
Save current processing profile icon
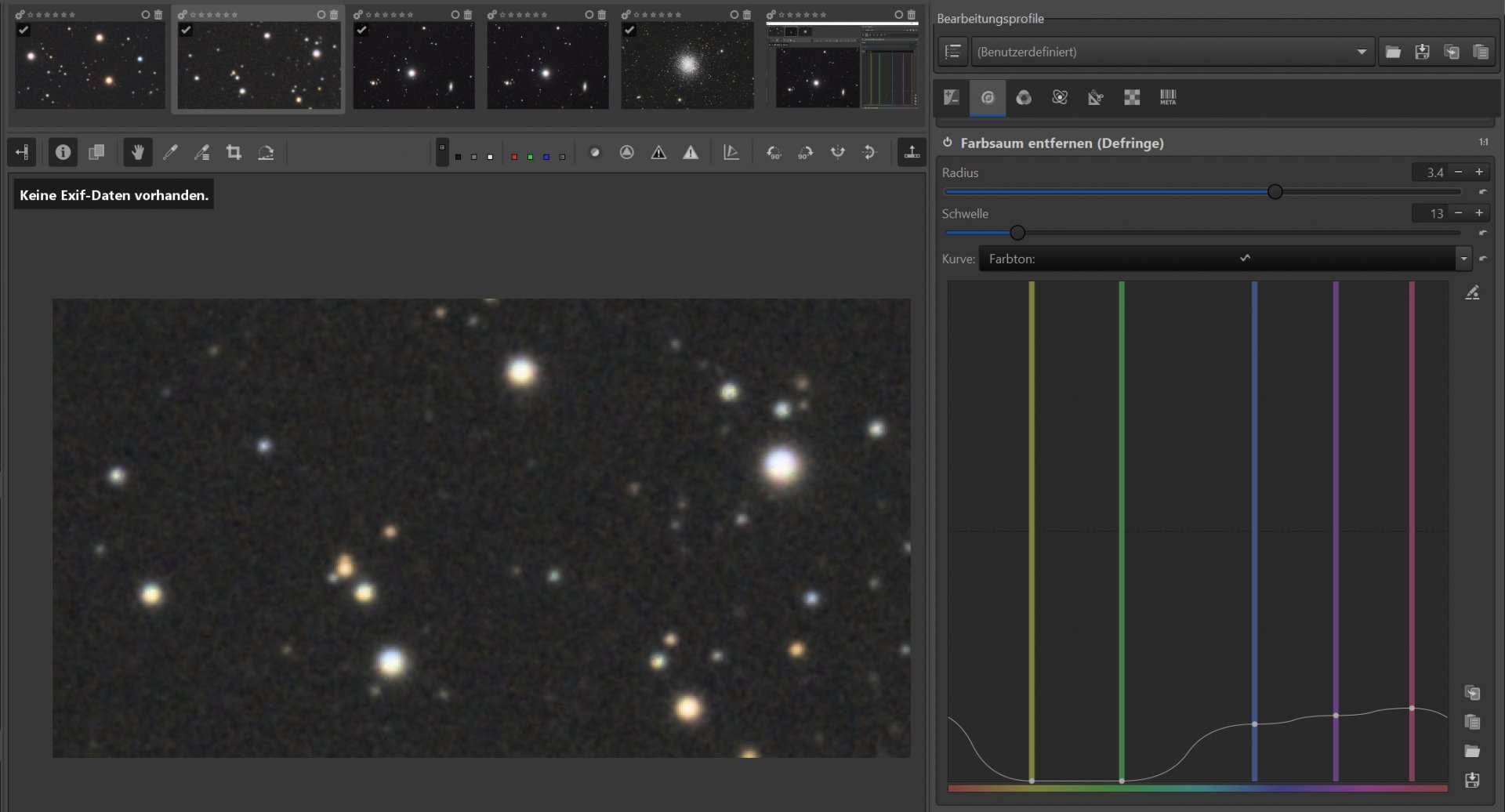click(1422, 52)
